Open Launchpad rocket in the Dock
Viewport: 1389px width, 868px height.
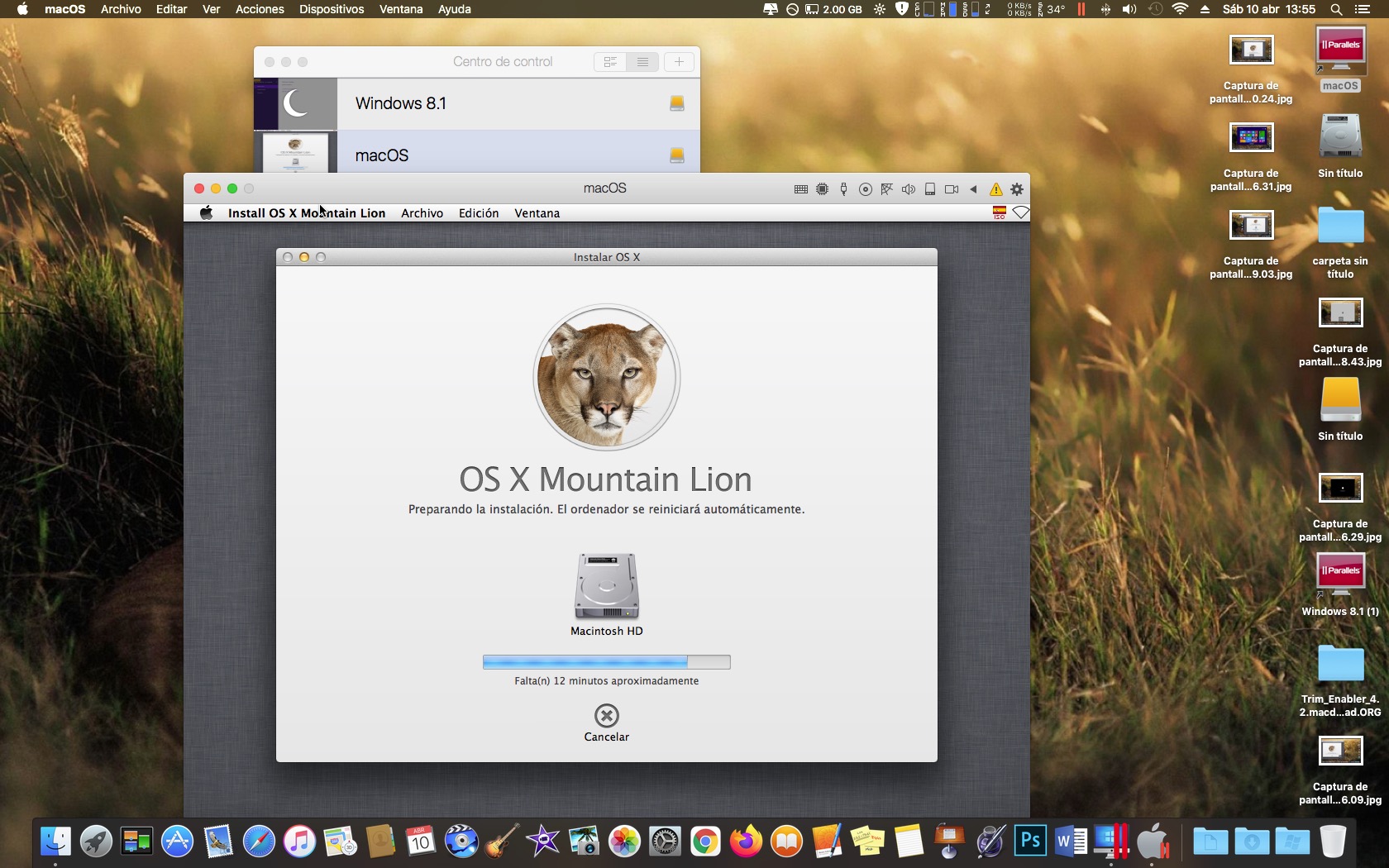[96, 842]
